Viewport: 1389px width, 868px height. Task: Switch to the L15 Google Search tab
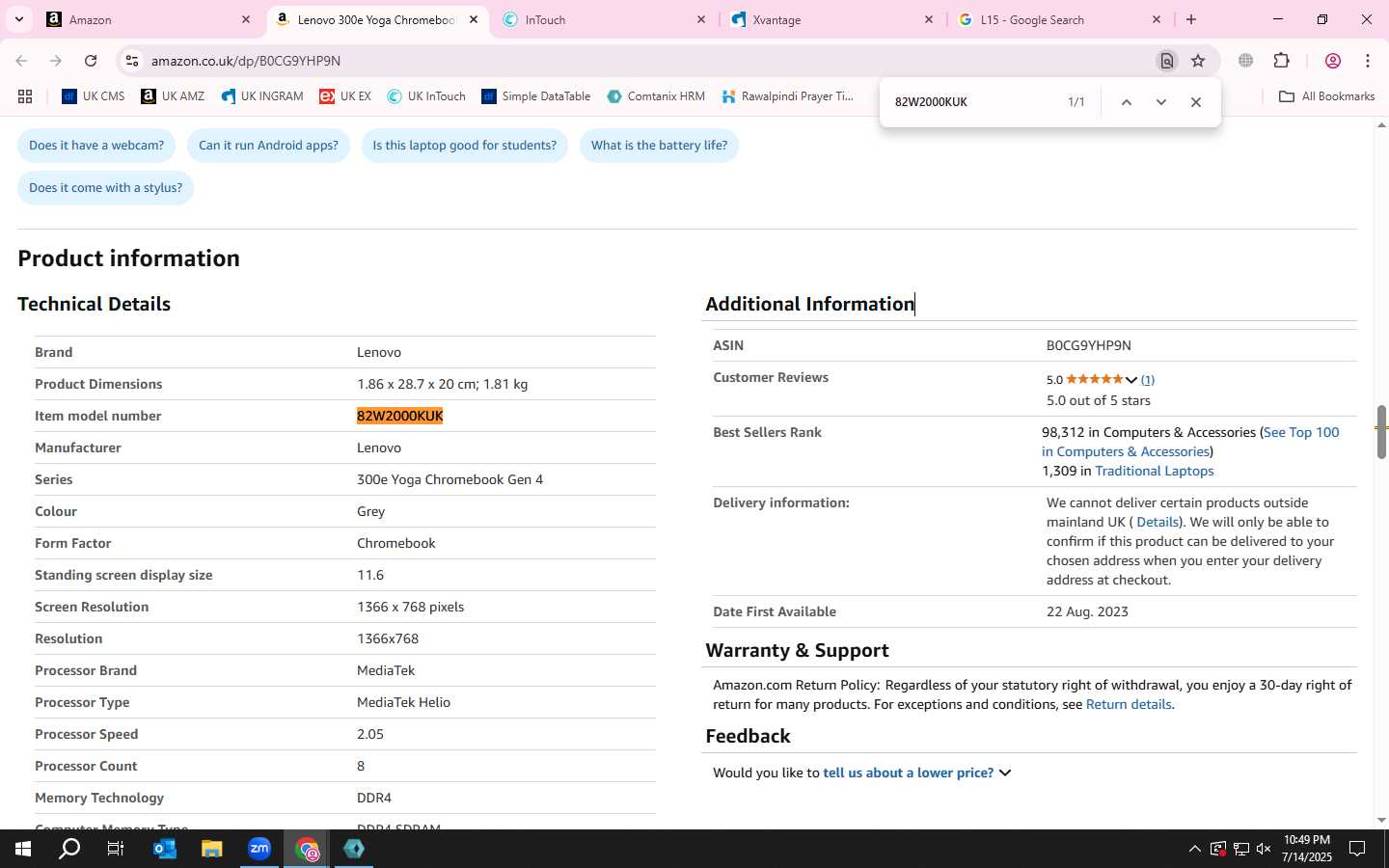1058,19
